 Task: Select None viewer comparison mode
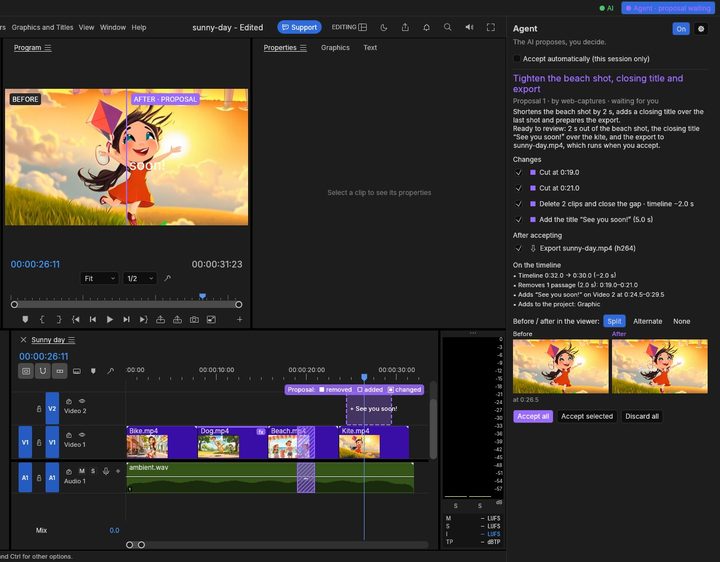point(681,321)
